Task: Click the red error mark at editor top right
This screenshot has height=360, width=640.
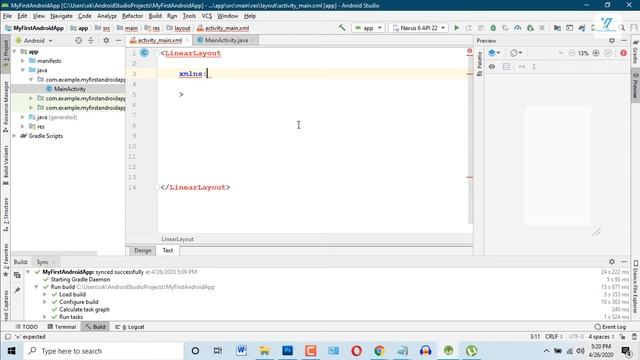Action: click(x=470, y=51)
